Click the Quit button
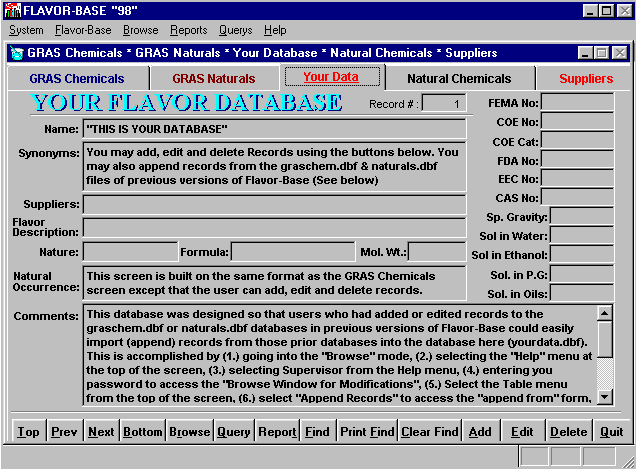 pos(611,432)
